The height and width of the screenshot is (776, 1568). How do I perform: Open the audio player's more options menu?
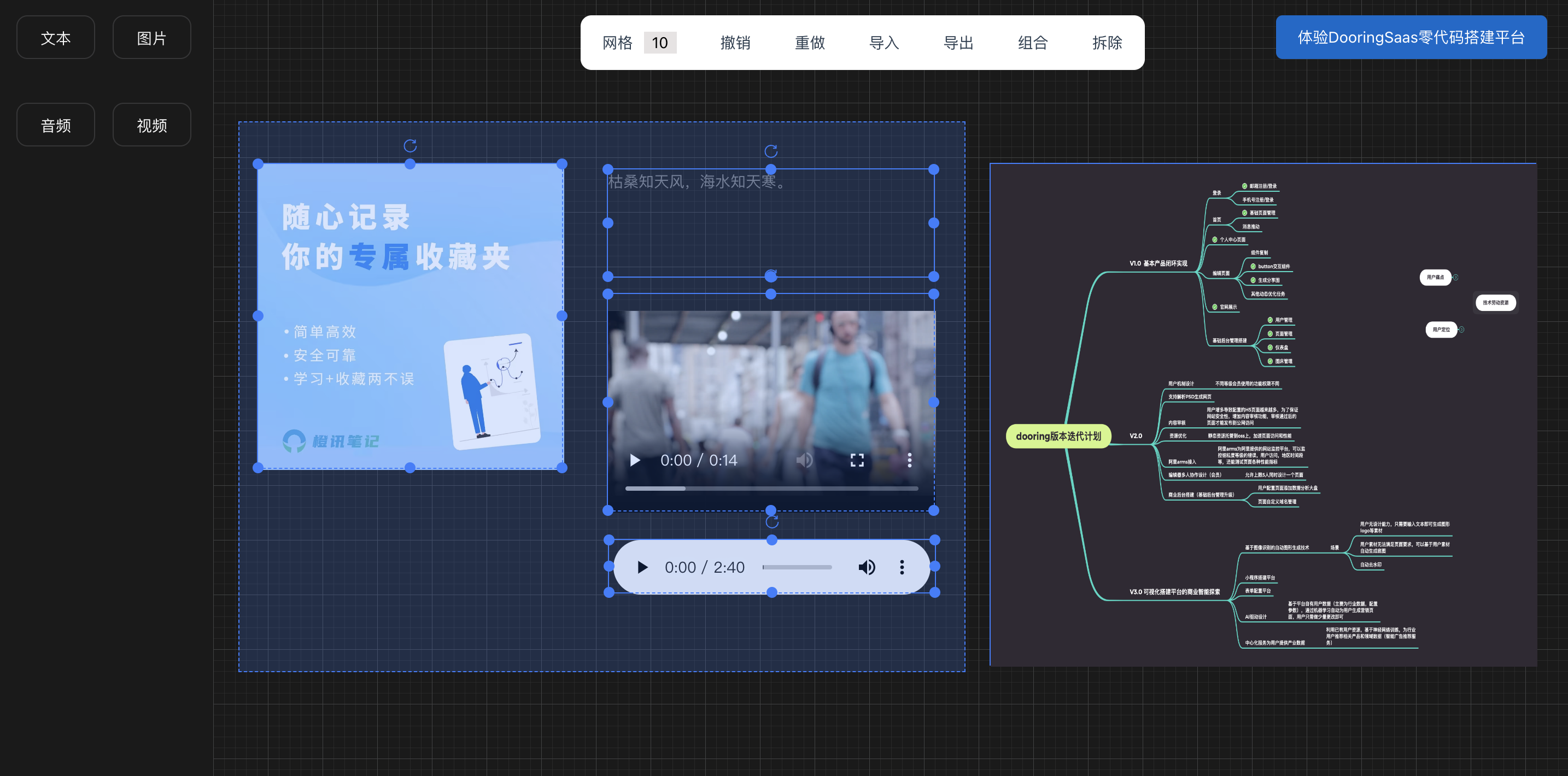[902, 567]
